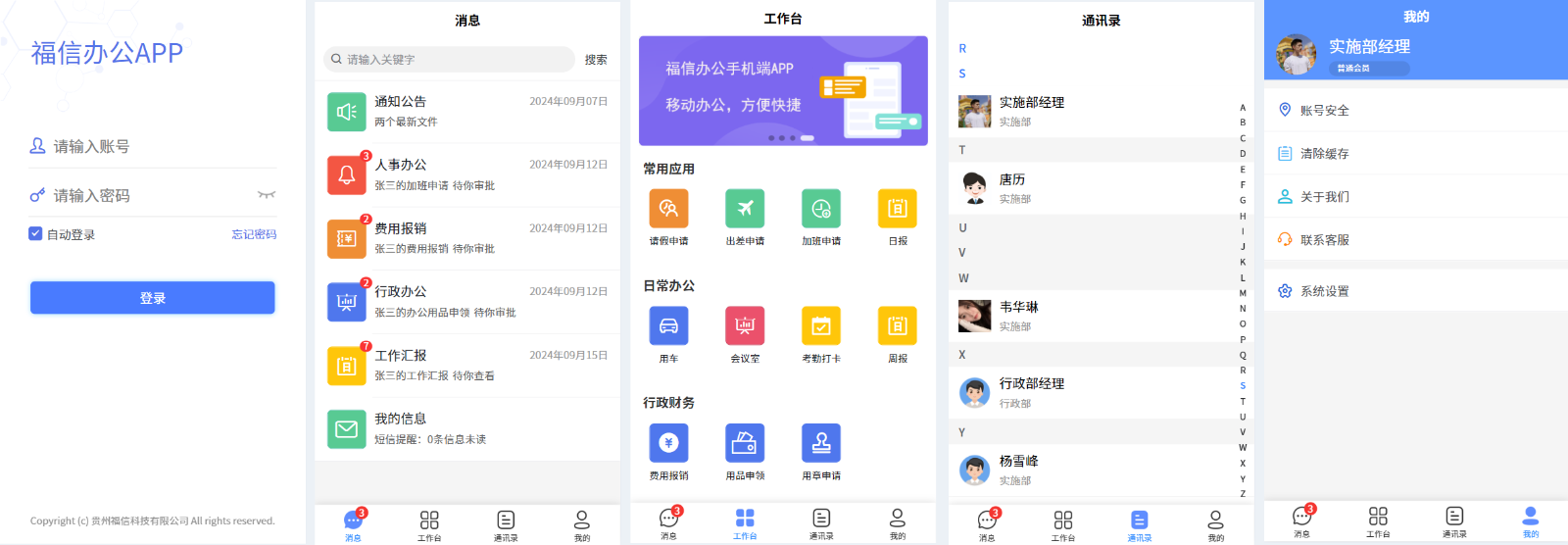Toggle the 自动登录 checkbox
This screenshot has height=545, width=1568.
pyautogui.click(x=35, y=233)
